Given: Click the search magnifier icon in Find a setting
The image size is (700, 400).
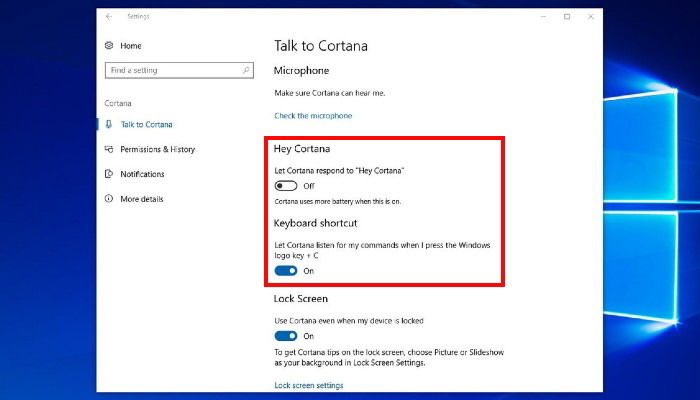Looking at the screenshot, I should (246, 70).
